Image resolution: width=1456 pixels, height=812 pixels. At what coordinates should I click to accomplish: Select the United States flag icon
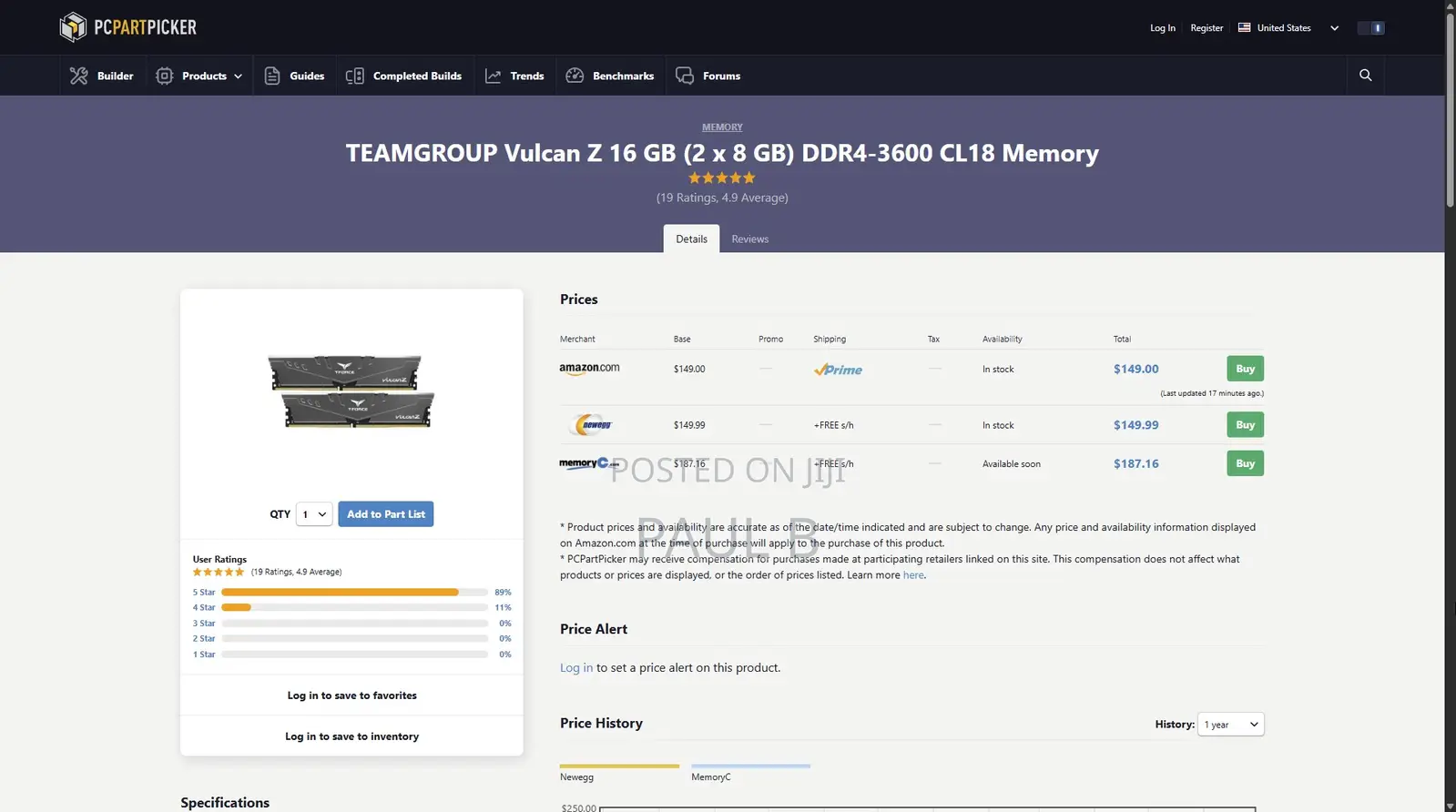tap(1244, 27)
